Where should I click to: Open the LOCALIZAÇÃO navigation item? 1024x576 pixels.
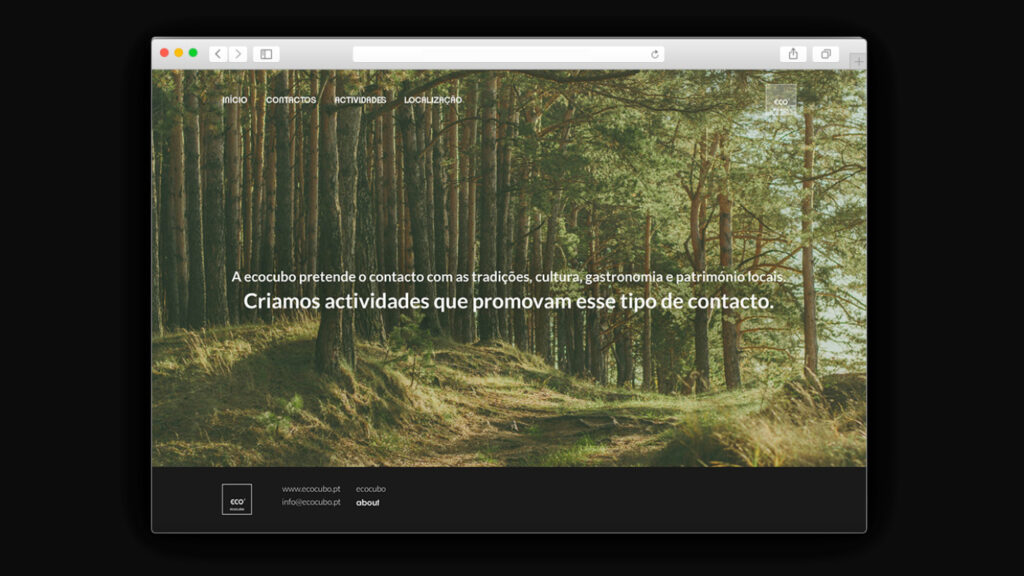pyautogui.click(x=432, y=100)
